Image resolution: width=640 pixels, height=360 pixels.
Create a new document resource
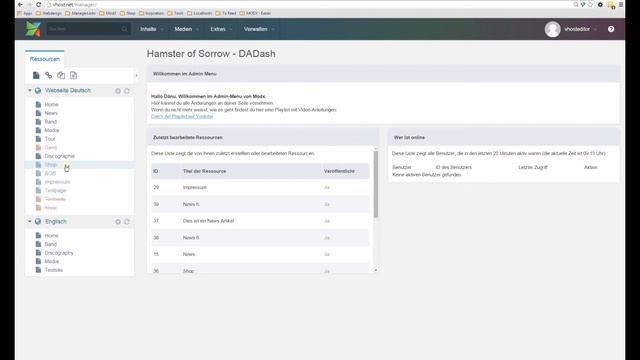(36, 75)
